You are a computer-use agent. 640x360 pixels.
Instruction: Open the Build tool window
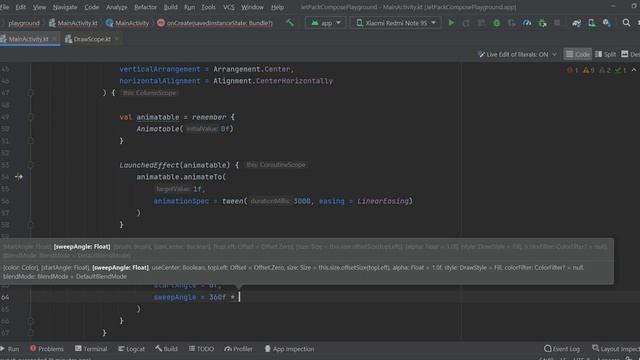[167, 349]
